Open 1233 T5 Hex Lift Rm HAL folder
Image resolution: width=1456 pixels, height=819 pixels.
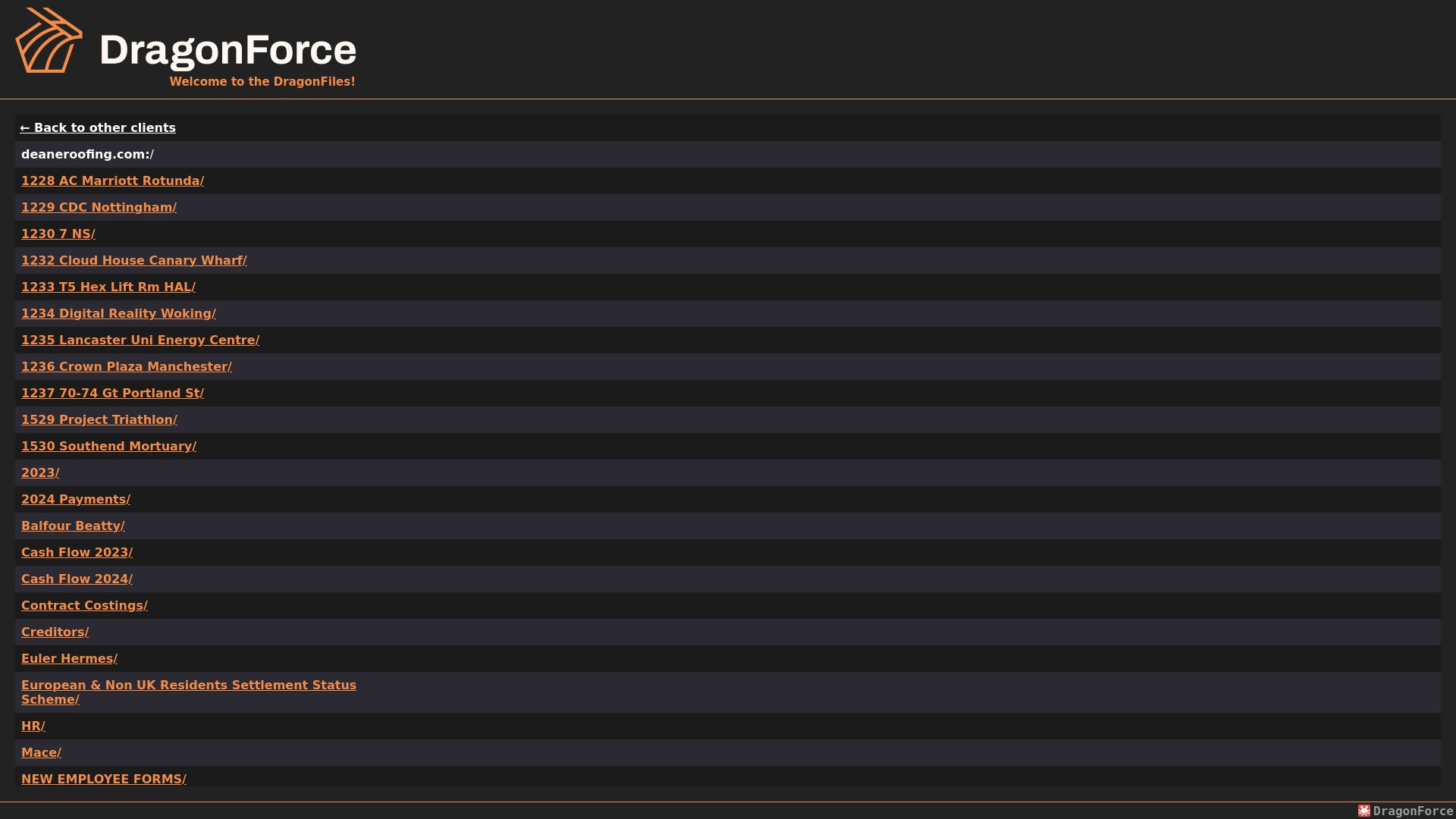[x=108, y=287]
